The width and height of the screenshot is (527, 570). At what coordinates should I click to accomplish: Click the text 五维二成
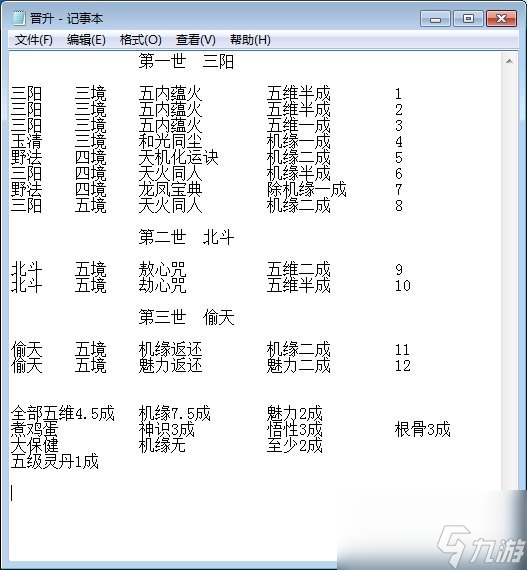point(298,269)
